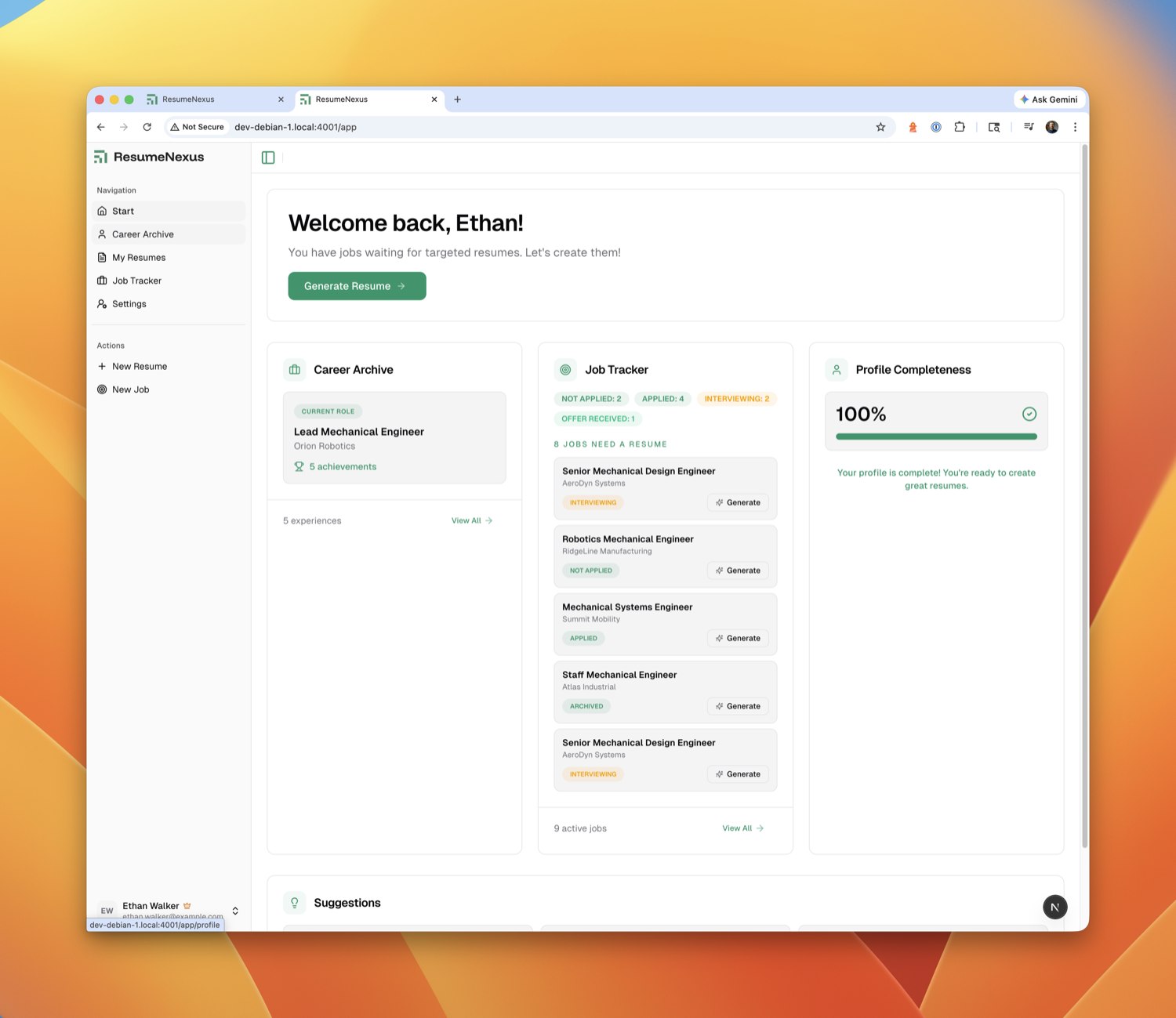Open the round N badge icon

pyautogui.click(x=1054, y=907)
